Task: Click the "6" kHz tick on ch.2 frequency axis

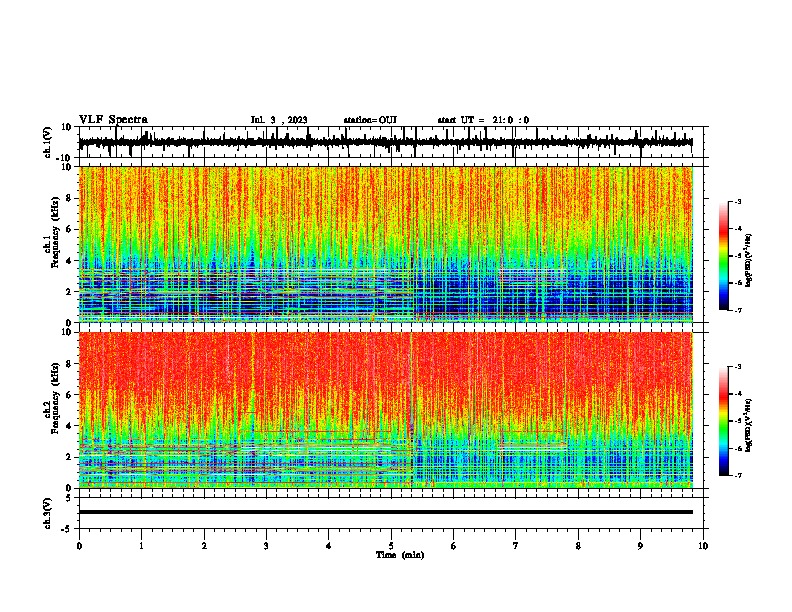Action: (x=70, y=395)
